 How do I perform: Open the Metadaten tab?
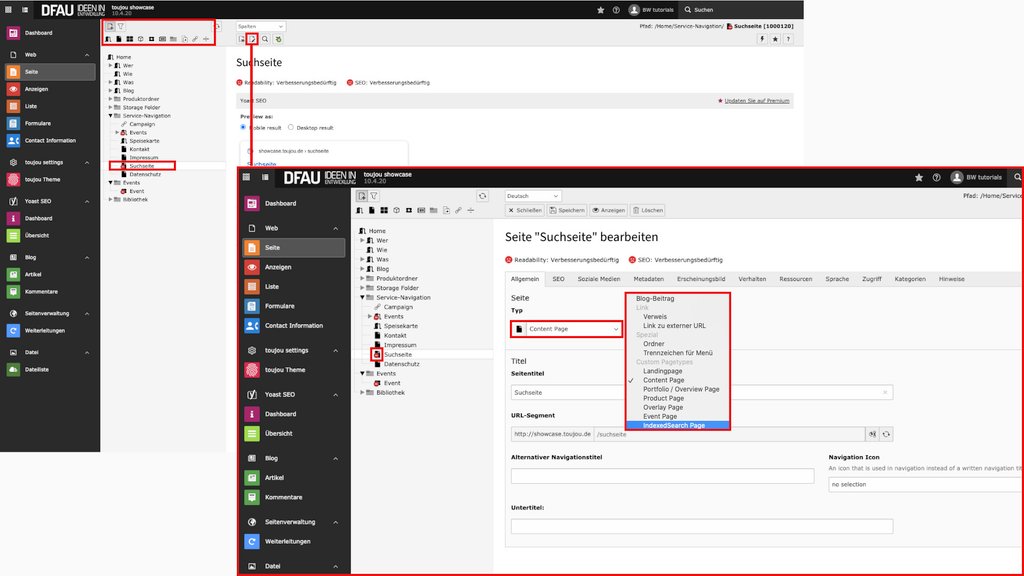(648, 279)
